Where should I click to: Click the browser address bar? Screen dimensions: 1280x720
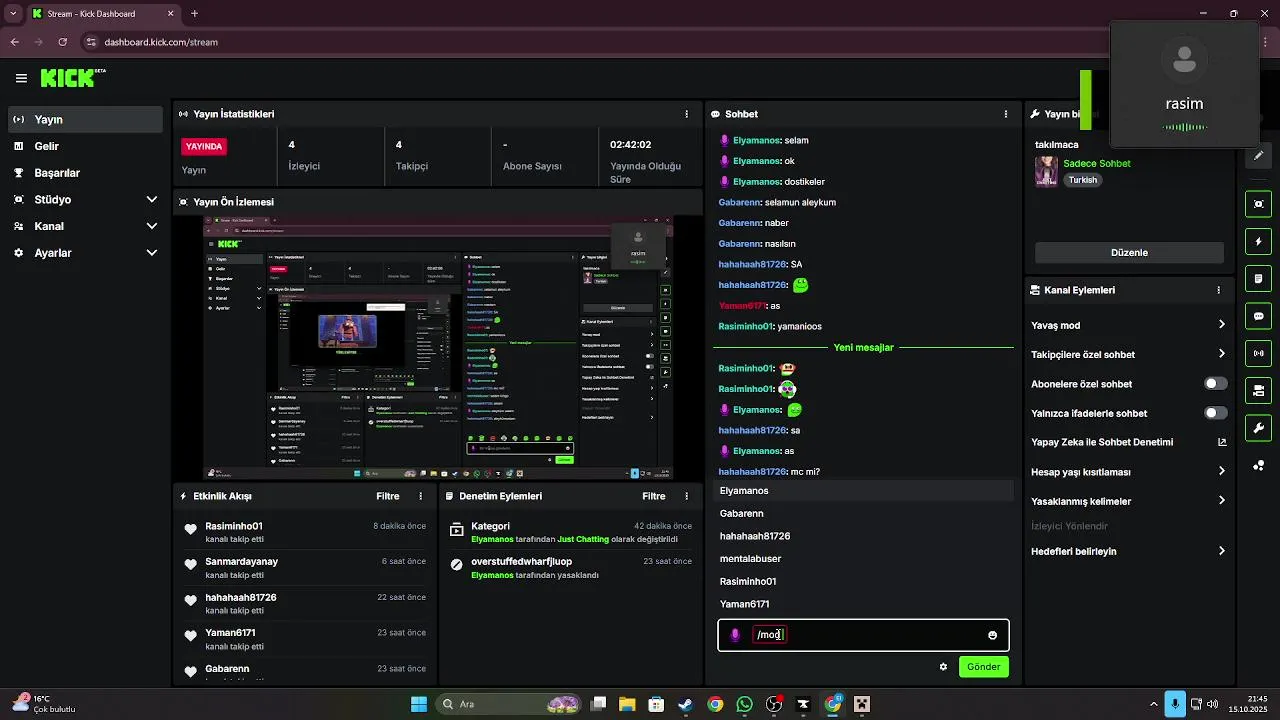590,42
